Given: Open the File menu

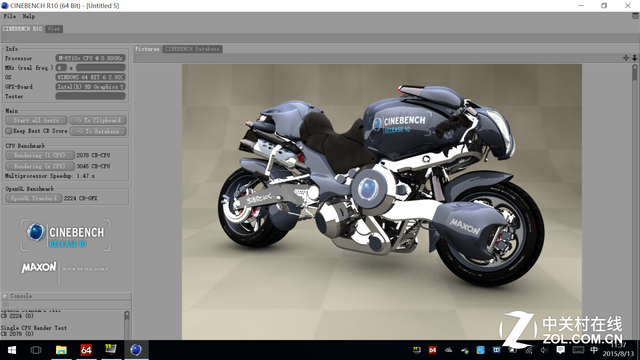Looking at the screenshot, I should click(x=9, y=16).
